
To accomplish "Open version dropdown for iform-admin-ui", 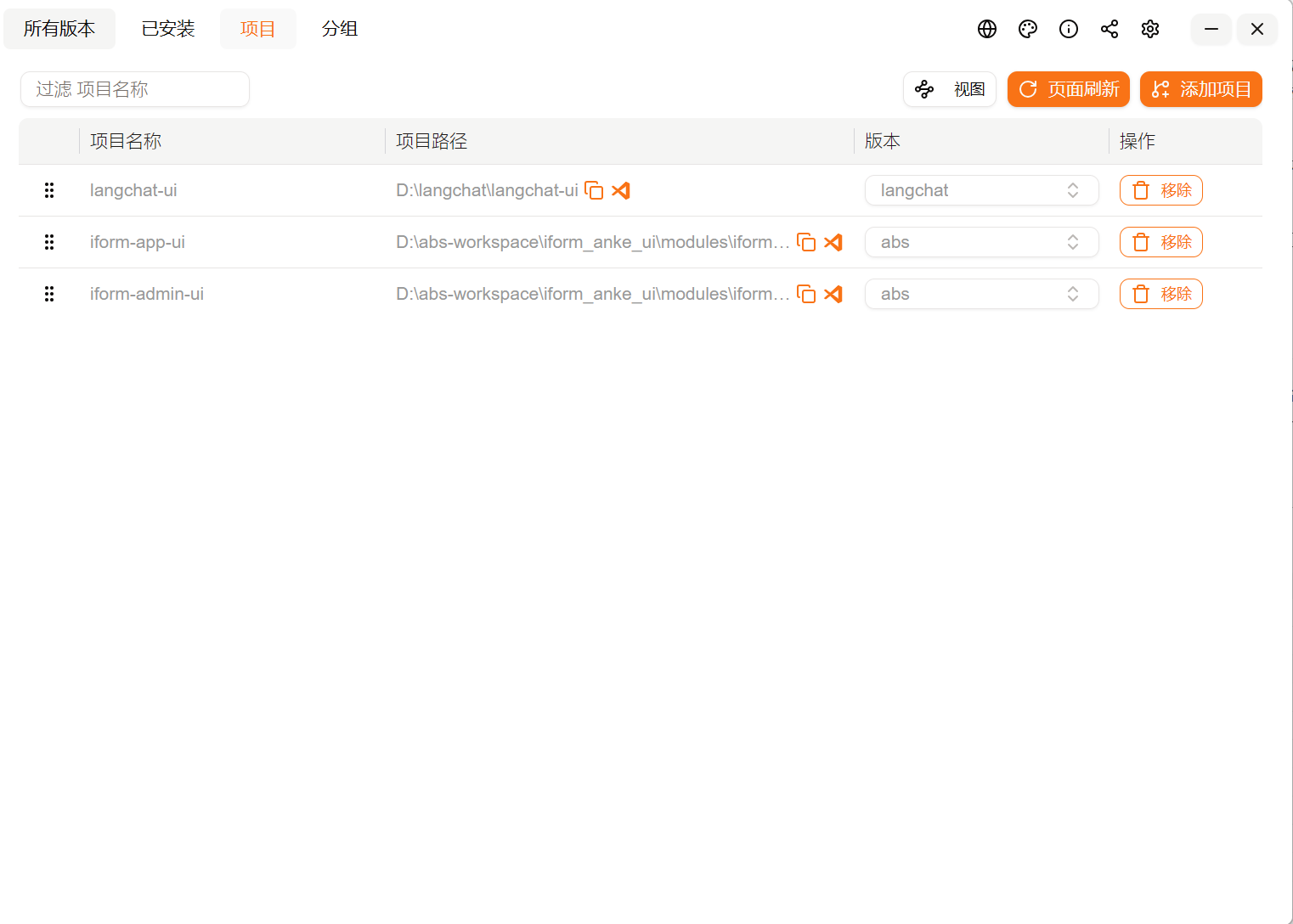I will click(981, 294).
